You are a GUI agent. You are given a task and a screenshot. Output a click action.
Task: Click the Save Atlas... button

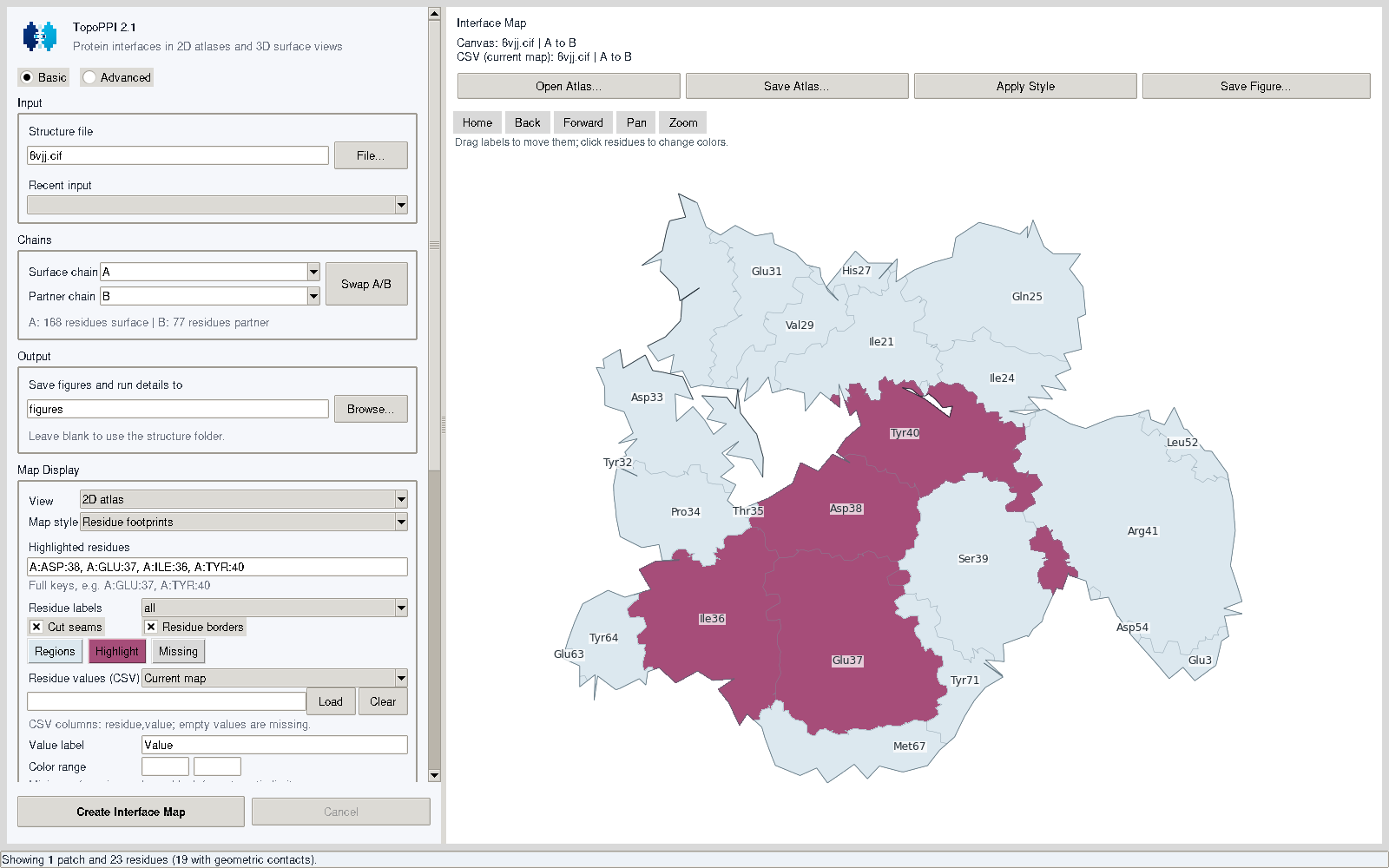click(x=797, y=86)
